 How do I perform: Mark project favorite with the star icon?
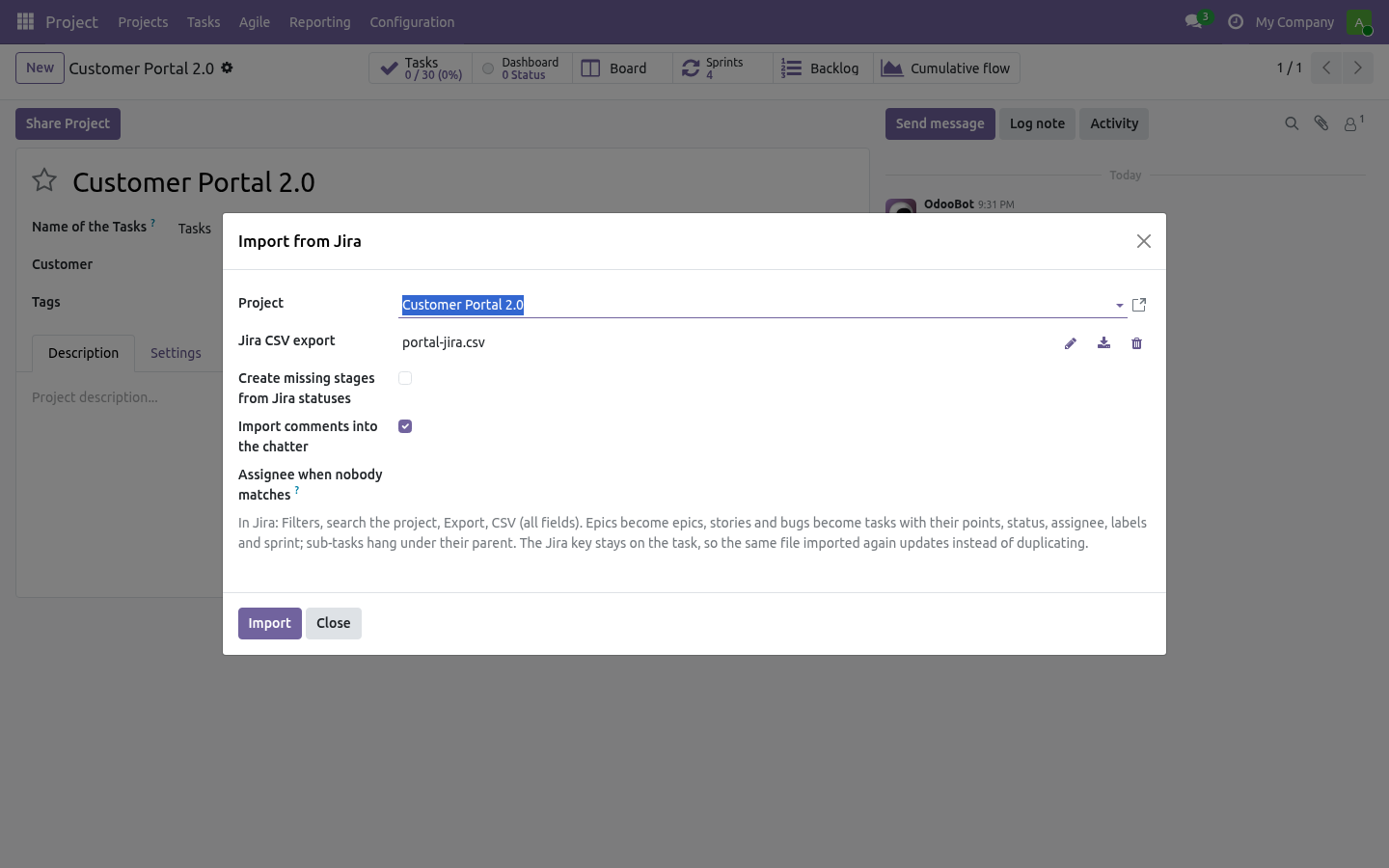[44, 180]
